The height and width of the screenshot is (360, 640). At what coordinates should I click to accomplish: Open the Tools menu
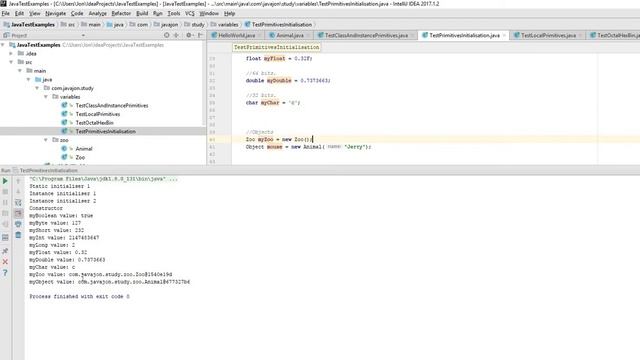tap(174, 13)
